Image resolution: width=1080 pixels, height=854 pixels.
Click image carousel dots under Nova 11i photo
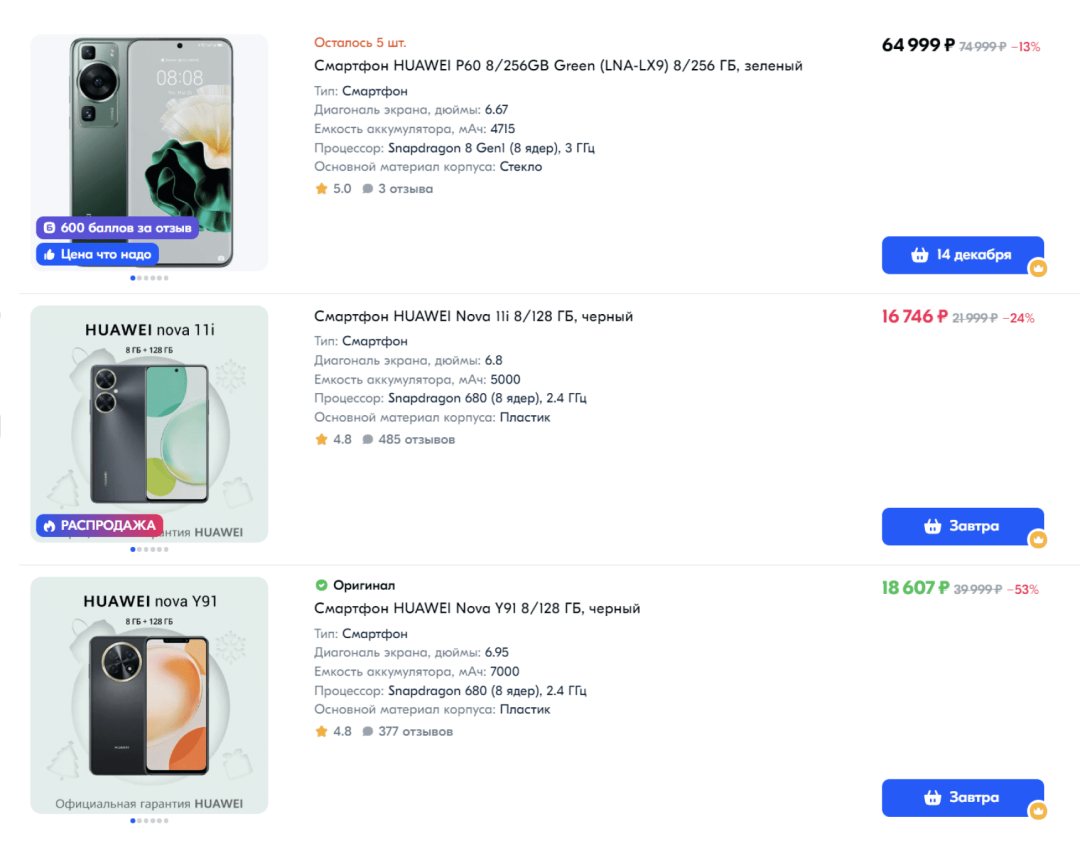click(149, 549)
